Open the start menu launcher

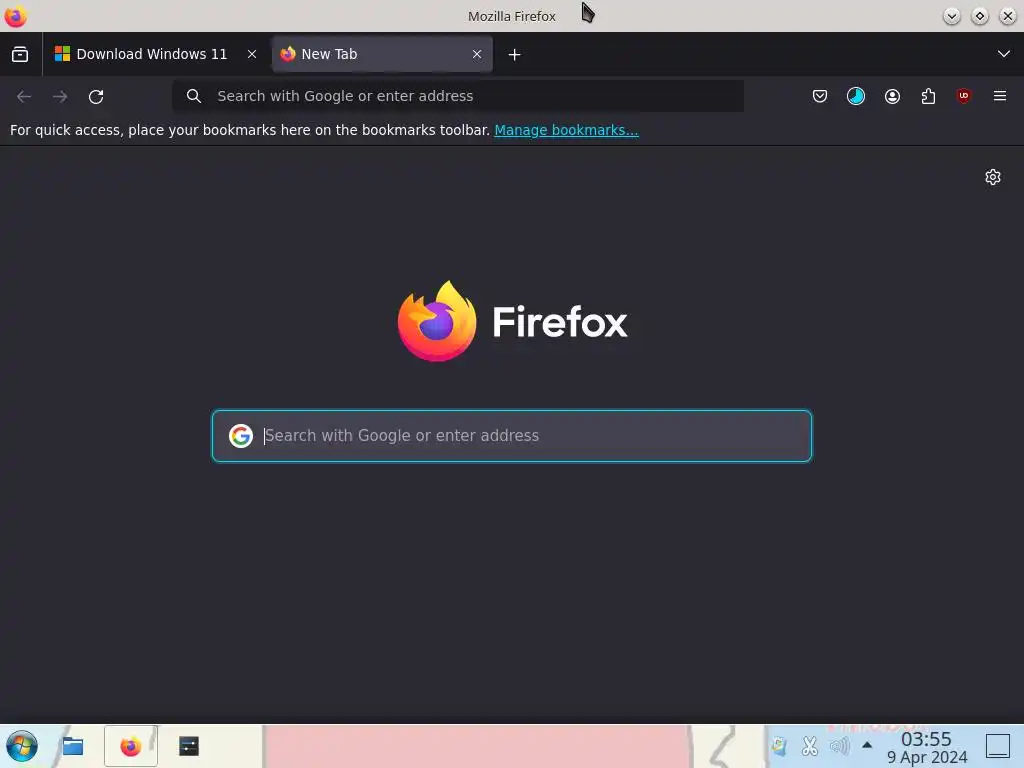pos(22,746)
